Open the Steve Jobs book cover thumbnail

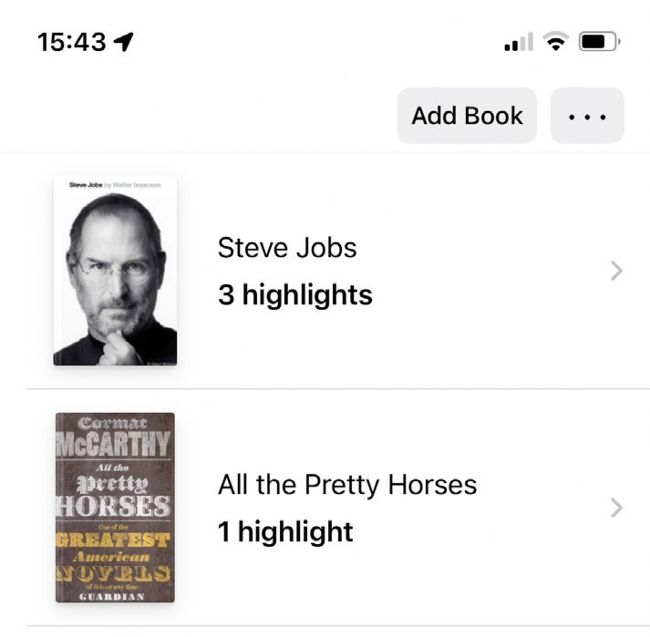[115, 271]
